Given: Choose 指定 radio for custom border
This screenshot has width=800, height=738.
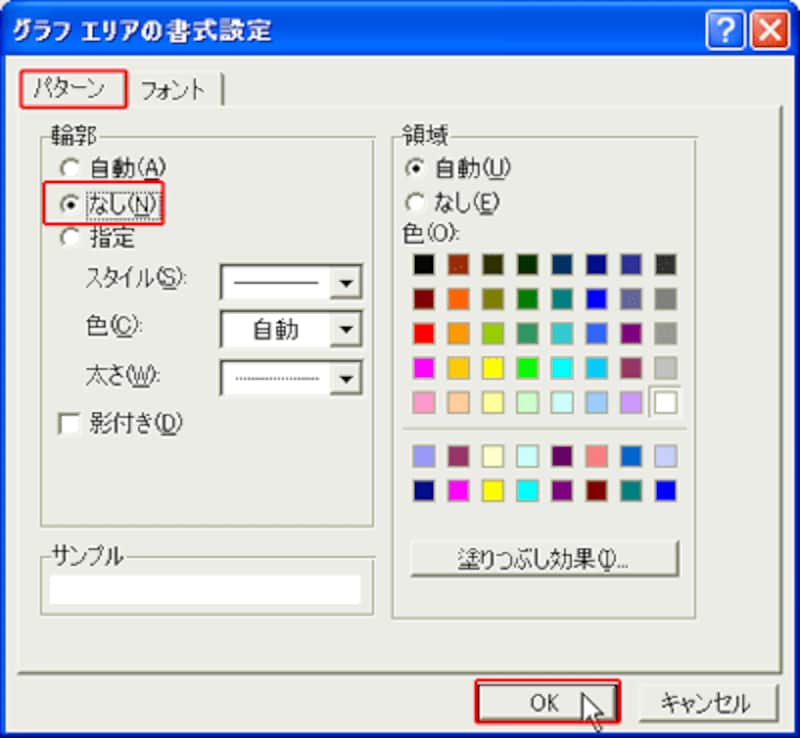Looking at the screenshot, I should pyautogui.click(x=70, y=238).
